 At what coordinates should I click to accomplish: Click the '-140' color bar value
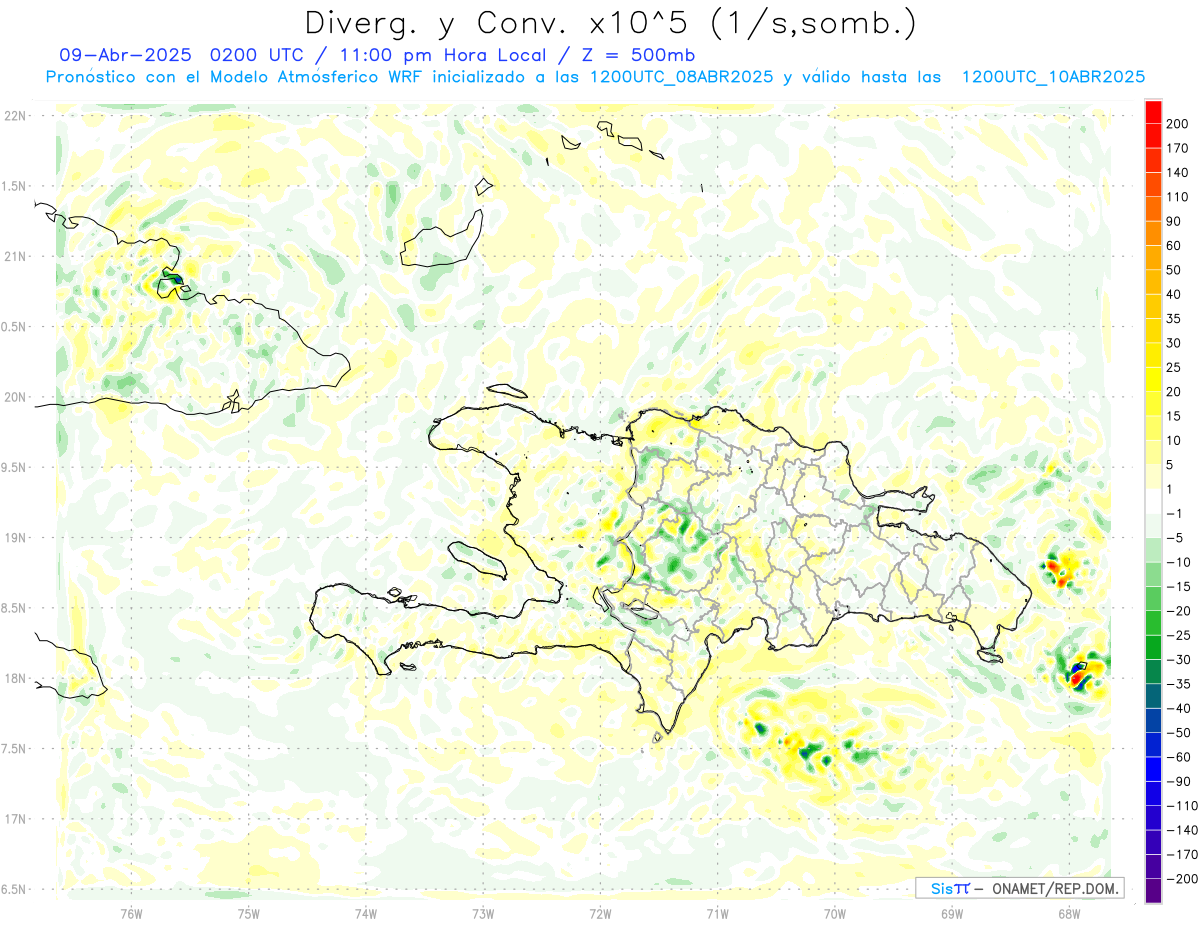point(1182,830)
